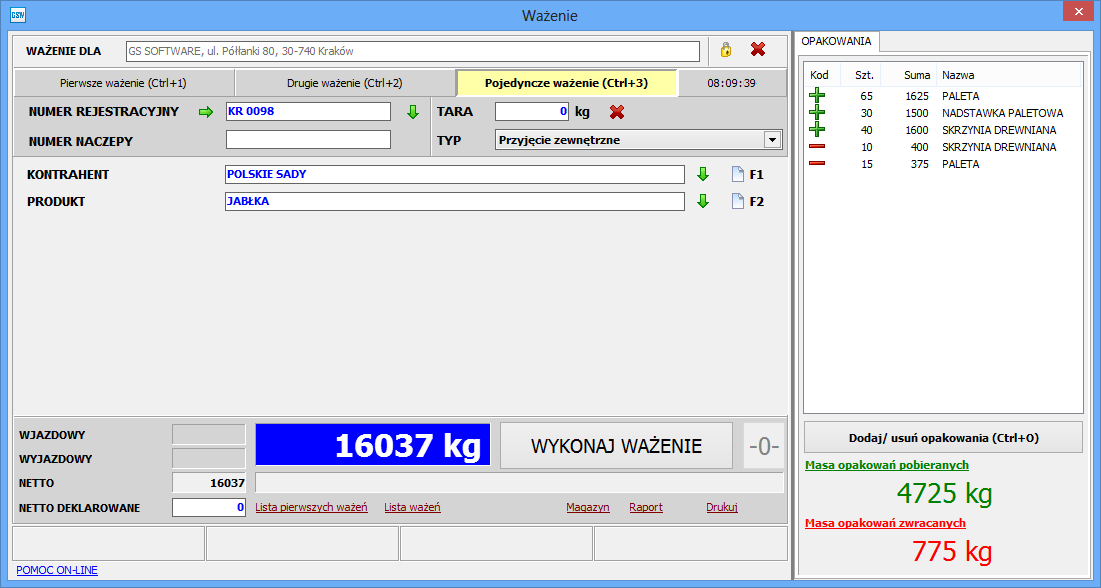
Task: Open the Typ dropdown list
Action: pyautogui.click(x=771, y=140)
